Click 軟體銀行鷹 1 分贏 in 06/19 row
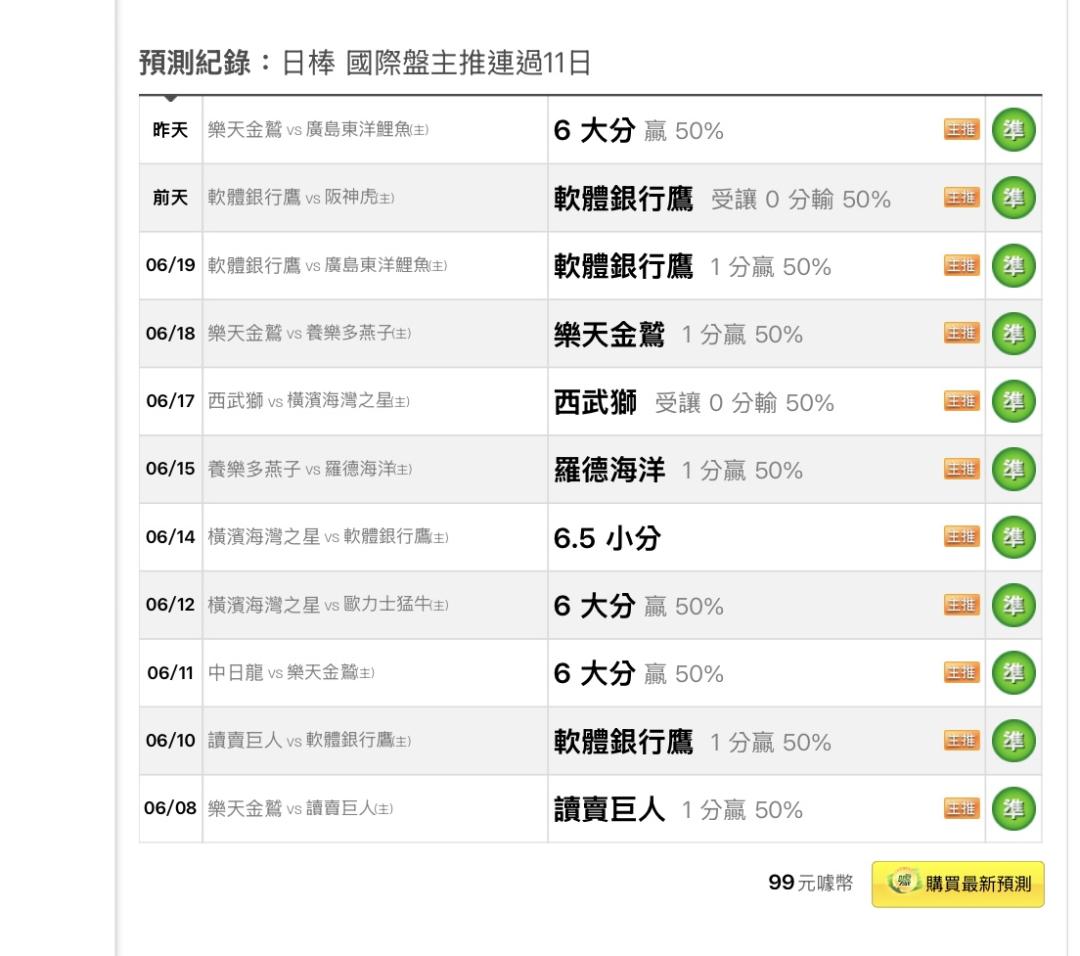The image size is (1080, 956). pyautogui.click(x=692, y=267)
